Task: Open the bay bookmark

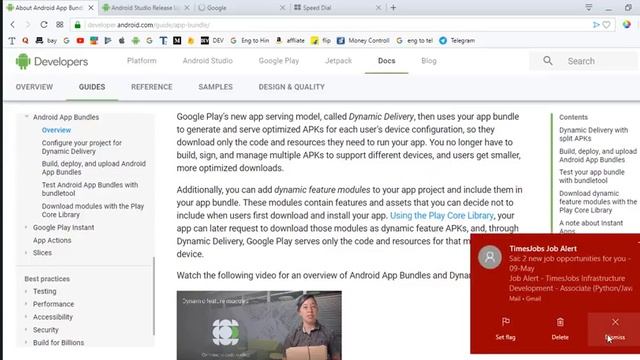Action: (46, 40)
